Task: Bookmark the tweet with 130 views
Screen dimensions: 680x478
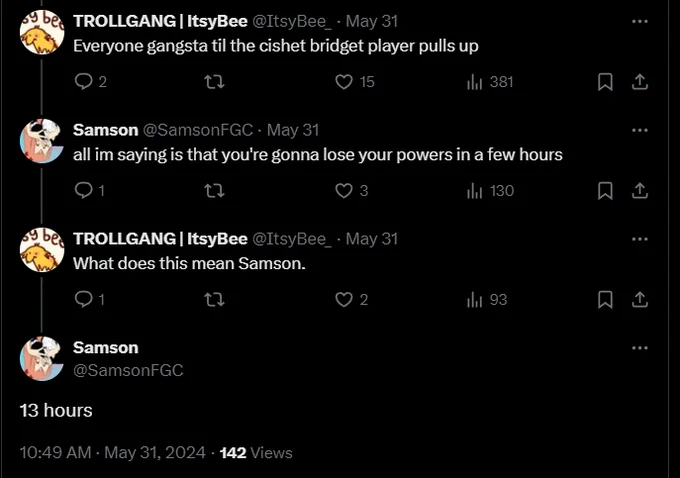Action: [605, 190]
